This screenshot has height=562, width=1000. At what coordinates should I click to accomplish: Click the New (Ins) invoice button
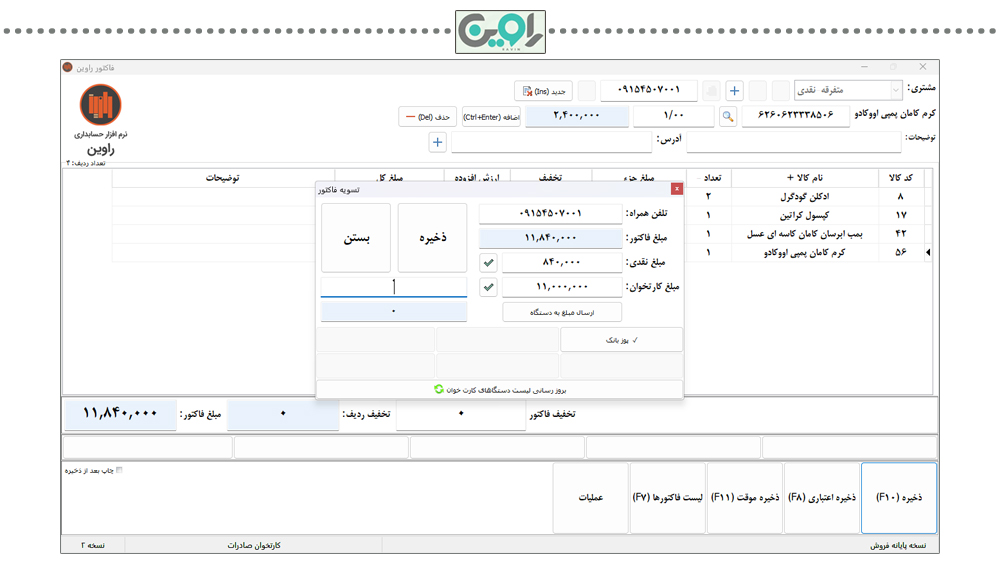[x=543, y=91]
